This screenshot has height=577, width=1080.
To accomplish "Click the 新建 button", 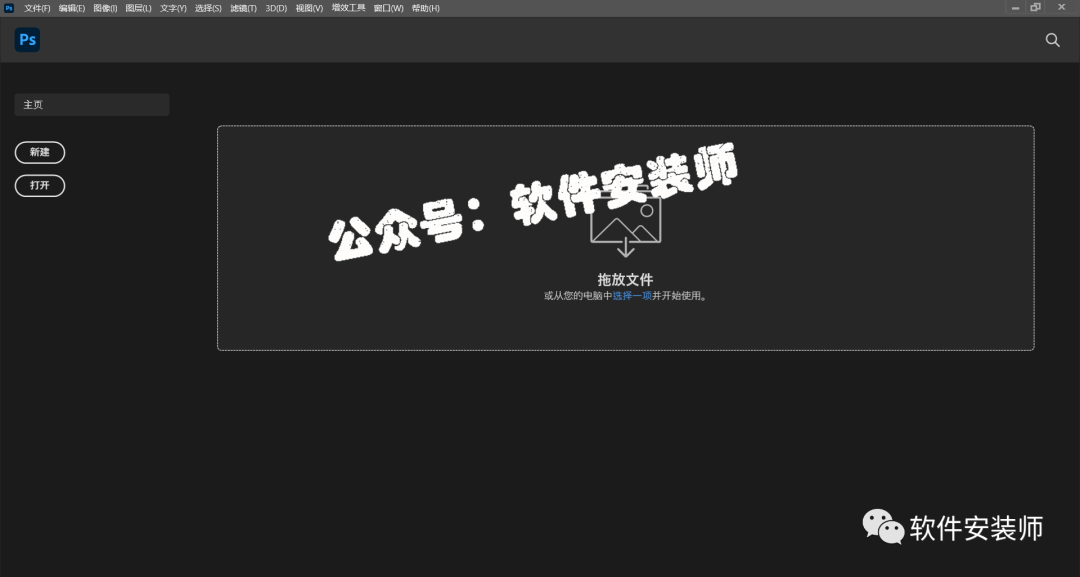I will (40, 152).
